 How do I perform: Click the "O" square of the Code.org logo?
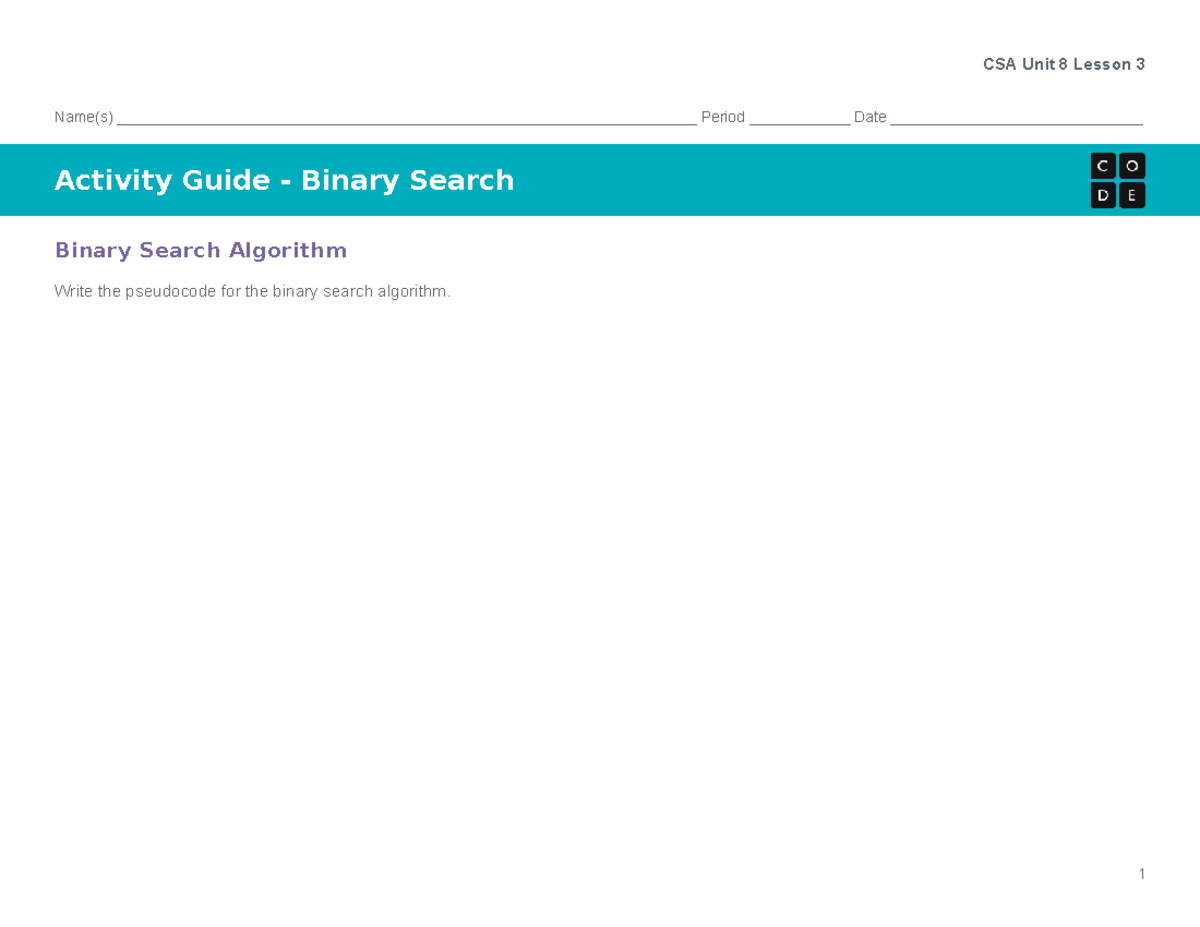pos(1131,165)
